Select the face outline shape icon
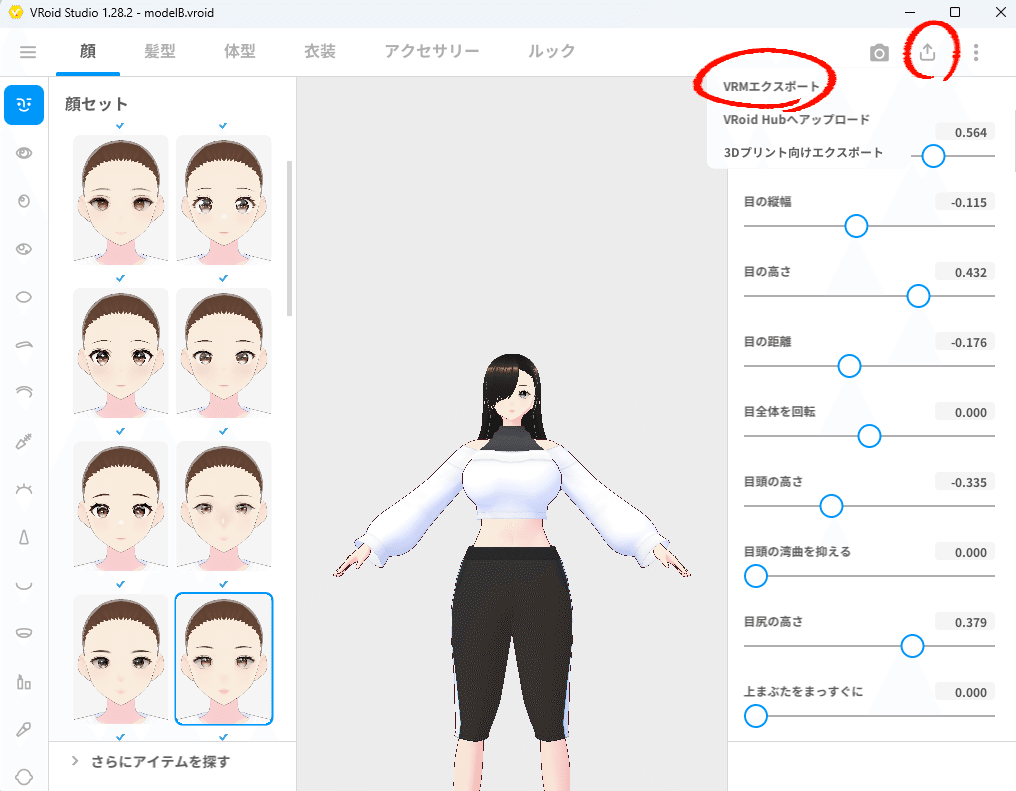Viewport: 1016px width, 791px height. (x=24, y=777)
